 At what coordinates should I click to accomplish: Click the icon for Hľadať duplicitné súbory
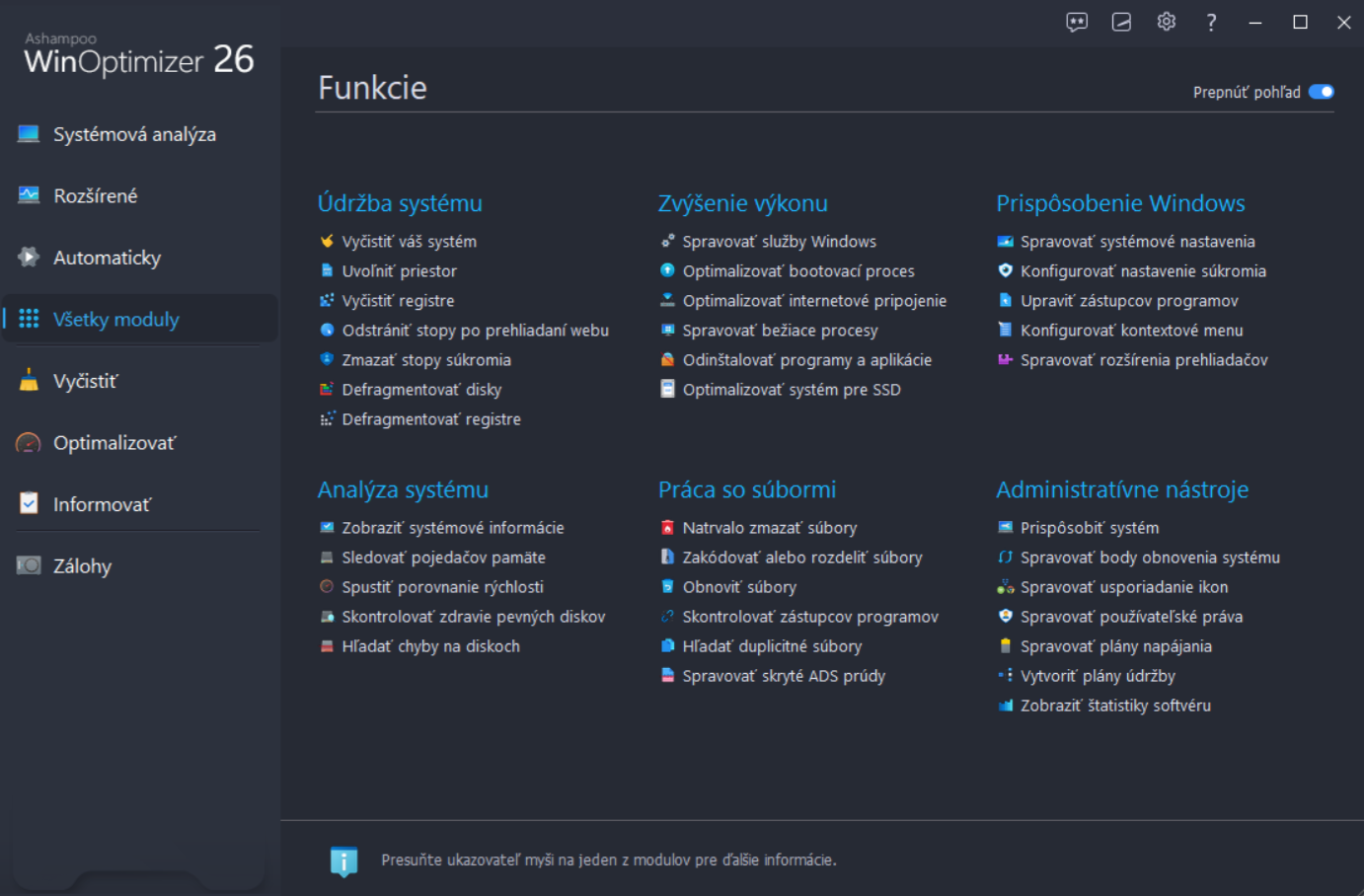[667, 646]
